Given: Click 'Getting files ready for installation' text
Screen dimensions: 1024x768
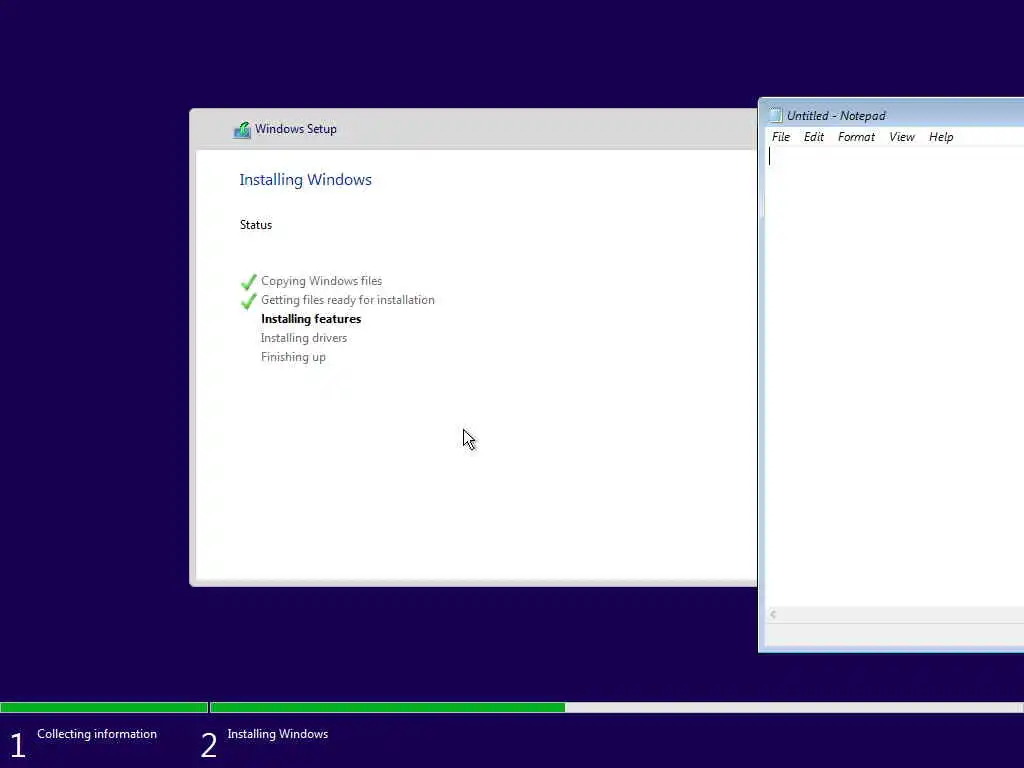Looking at the screenshot, I should pyautogui.click(x=347, y=300).
